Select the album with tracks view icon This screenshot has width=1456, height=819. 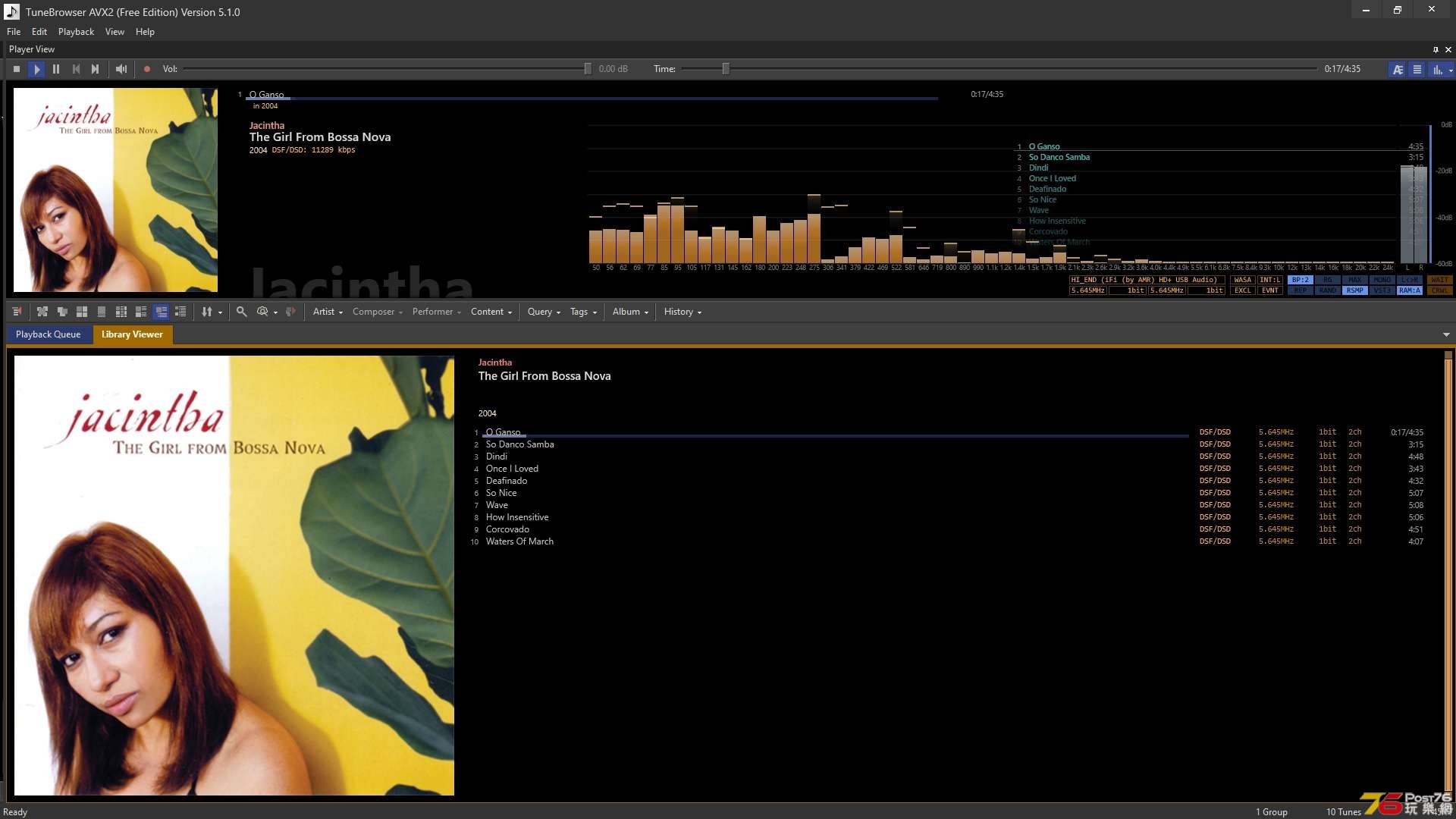141,312
